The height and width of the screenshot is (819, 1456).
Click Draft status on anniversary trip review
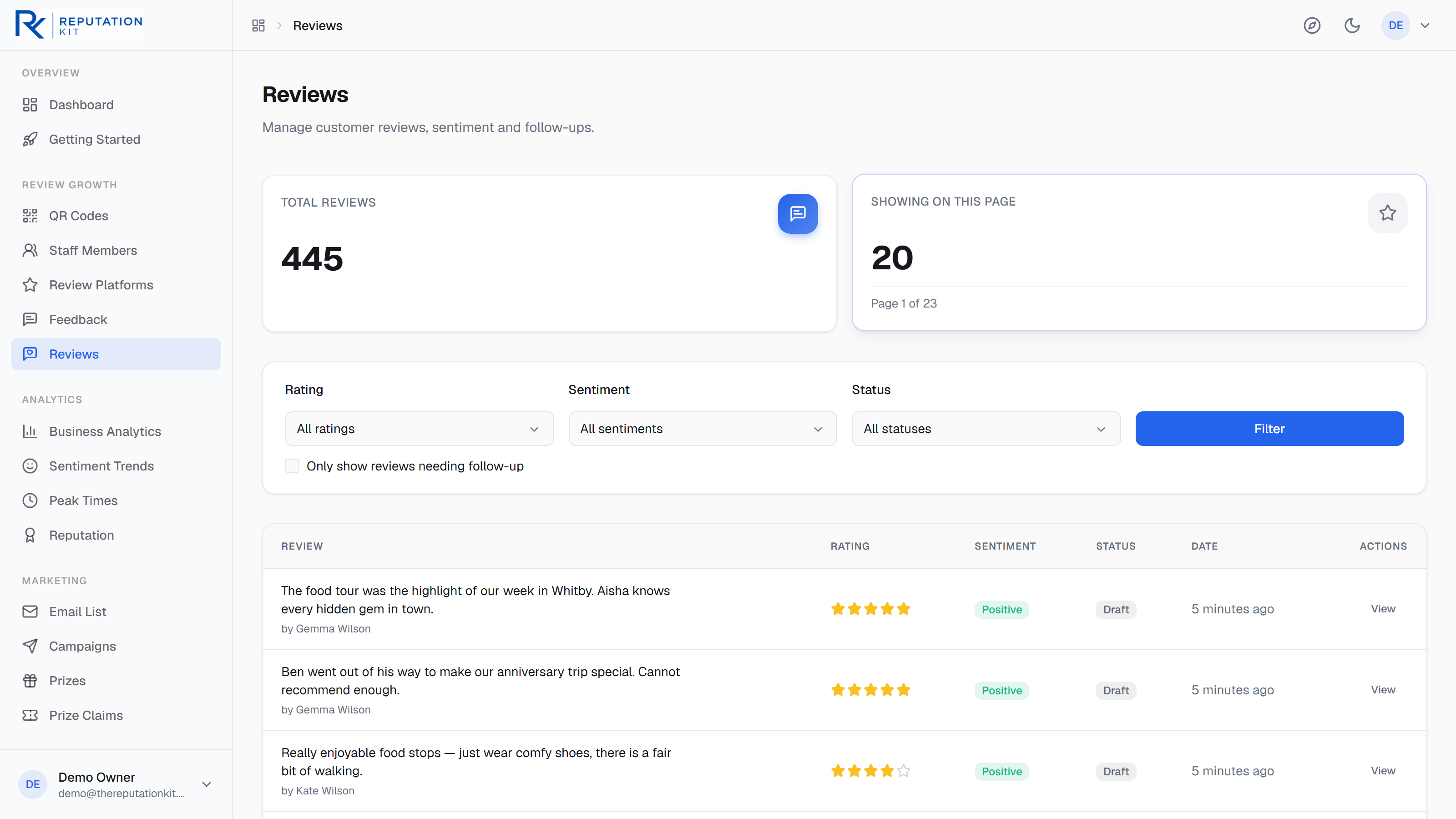pos(1116,690)
